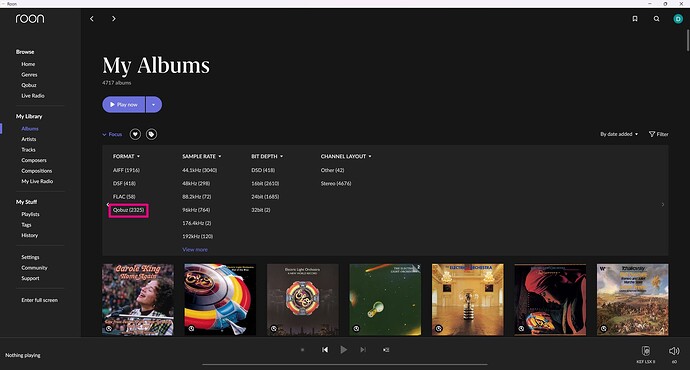The height and width of the screenshot is (370, 690).
Task: Expand the SAMPLE RATE column dropdown
Action: click(202, 156)
